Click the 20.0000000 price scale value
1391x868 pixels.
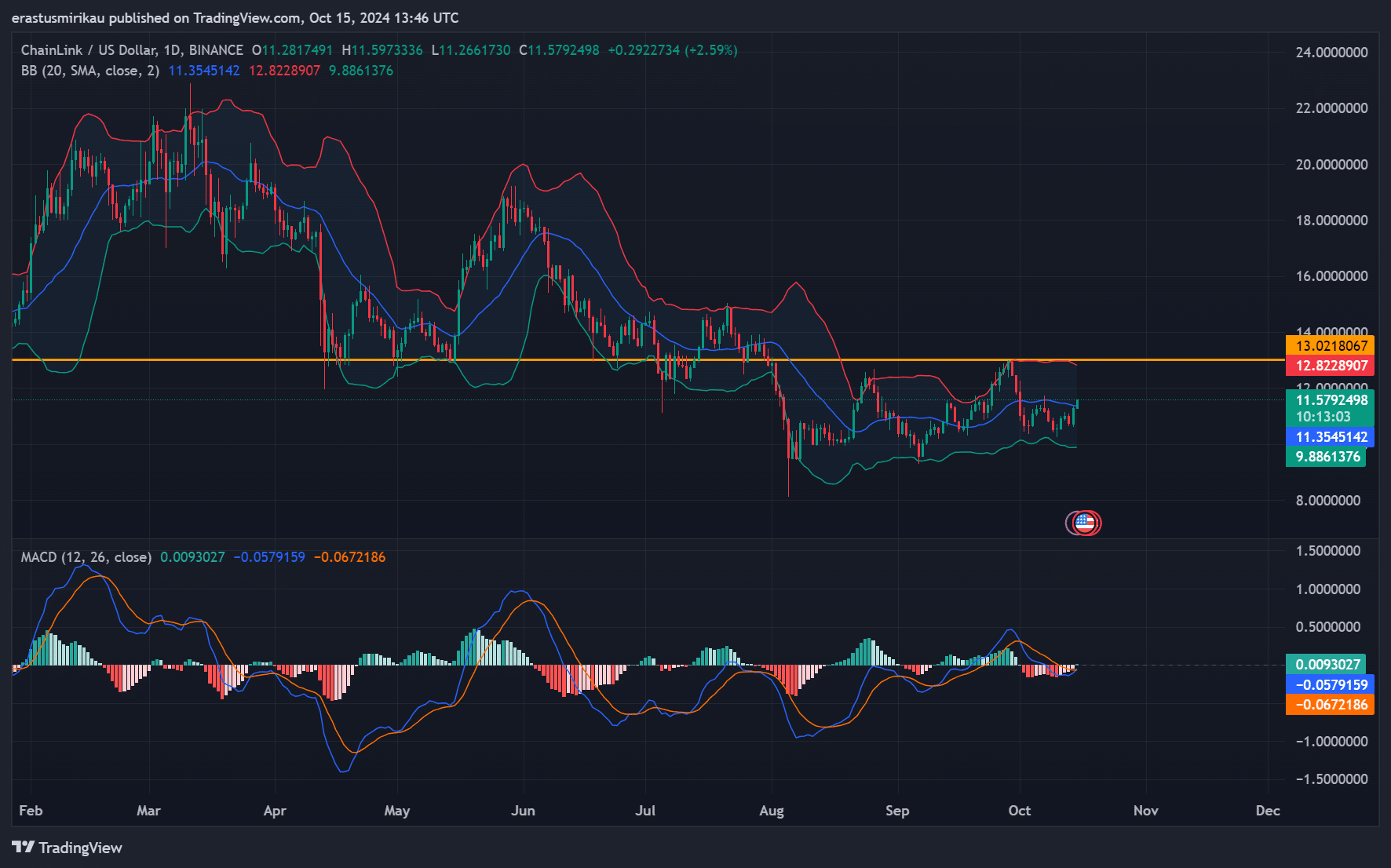[1331, 165]
